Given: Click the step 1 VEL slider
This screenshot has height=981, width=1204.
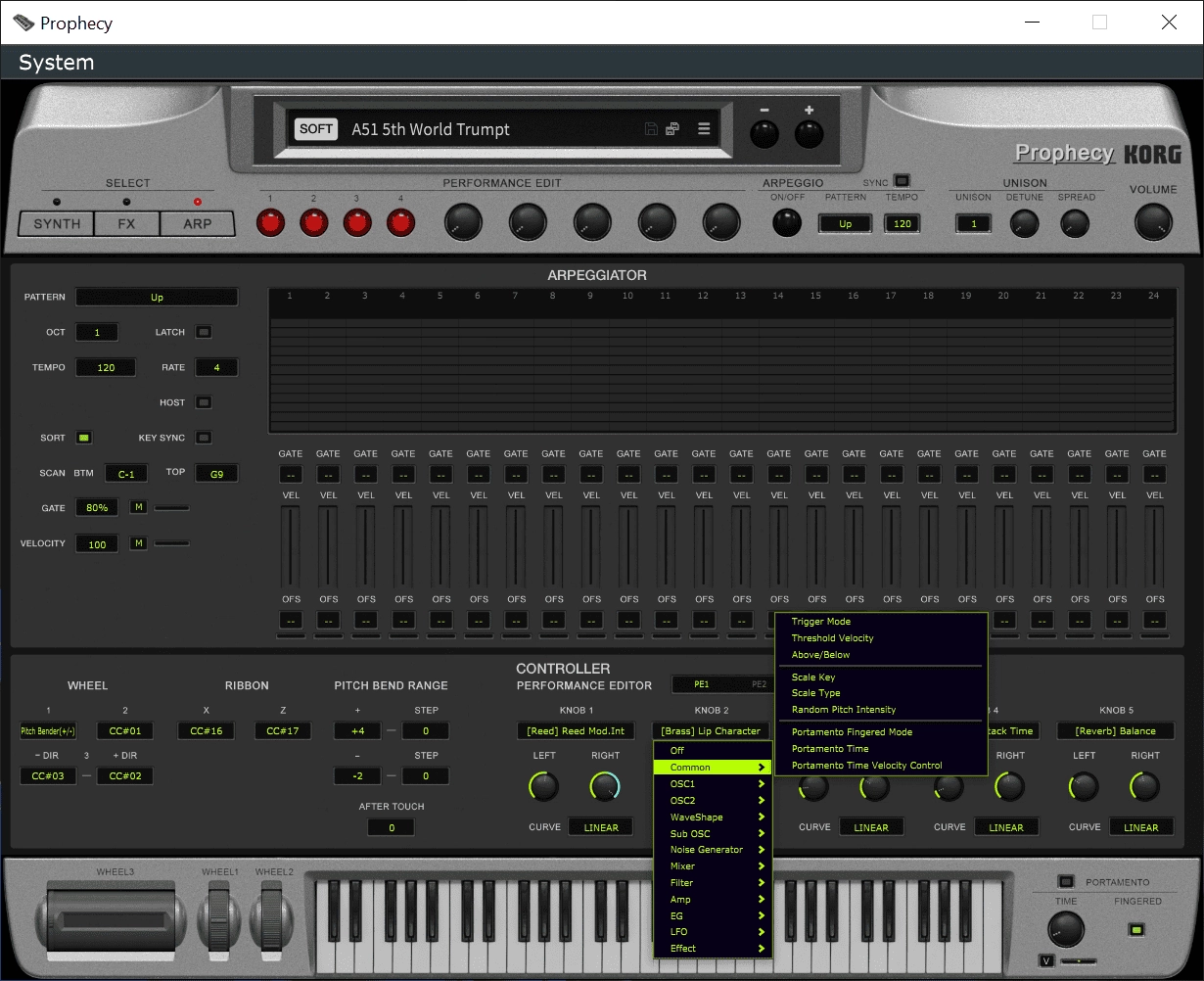Looking at the screenshot, I should [291, 546].
